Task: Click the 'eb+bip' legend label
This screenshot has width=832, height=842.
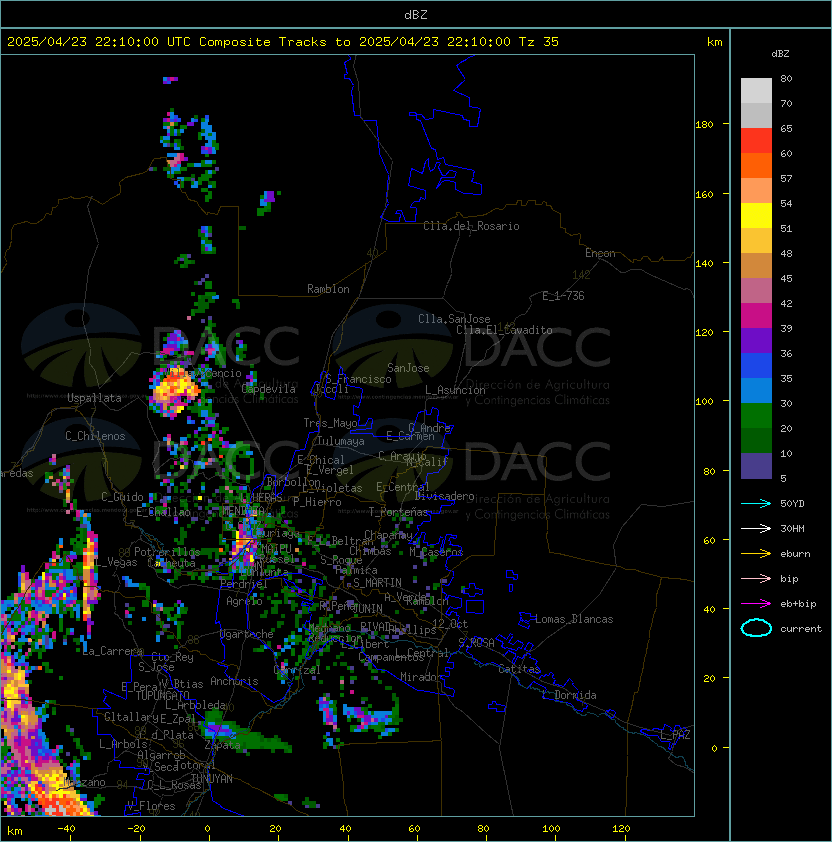Action: 798,604
